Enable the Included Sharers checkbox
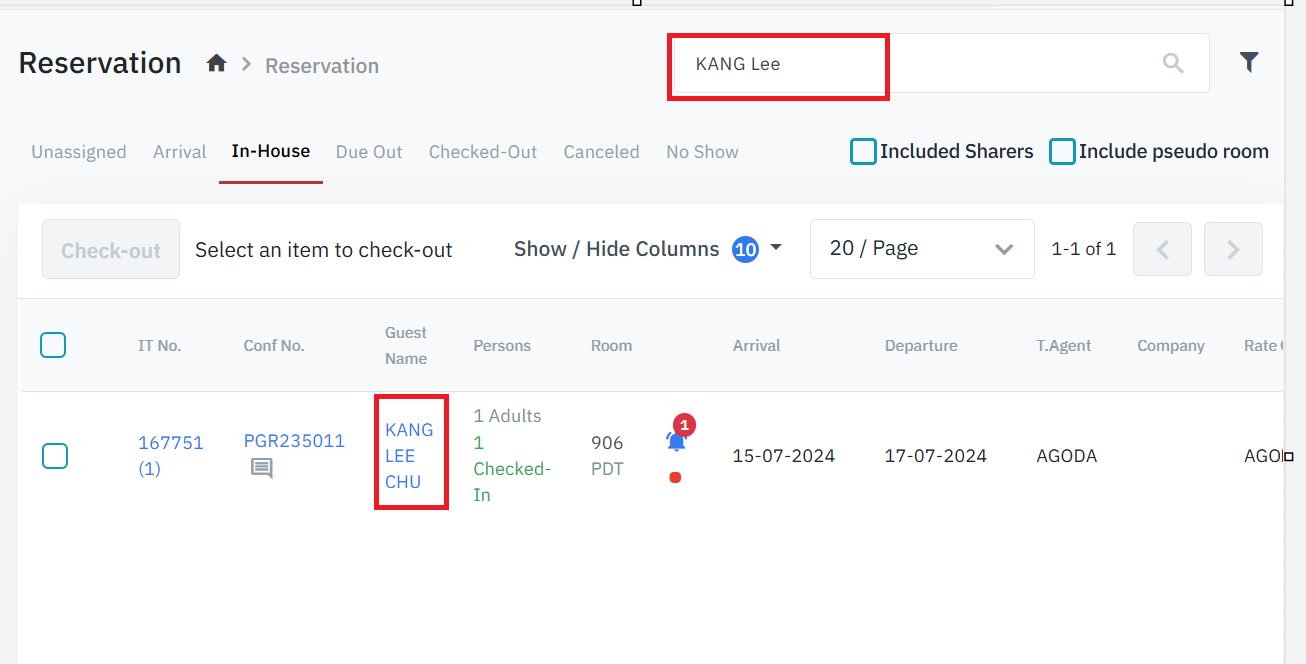Screen dimensions: 1306x664 click(863, 152)
